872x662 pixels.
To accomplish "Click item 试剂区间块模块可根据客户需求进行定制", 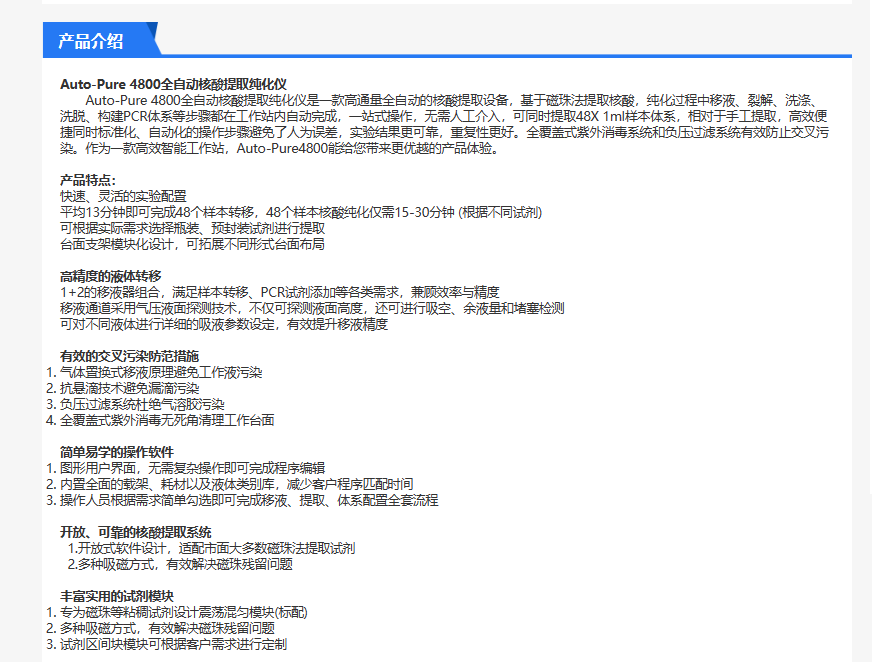I will [x=174, y=645].
